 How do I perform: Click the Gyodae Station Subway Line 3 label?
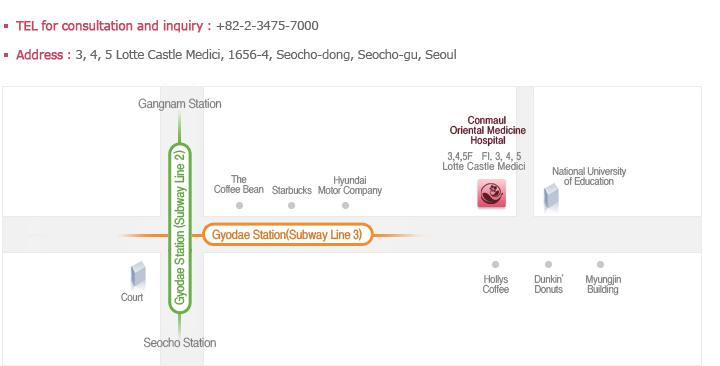coord(287,235)
